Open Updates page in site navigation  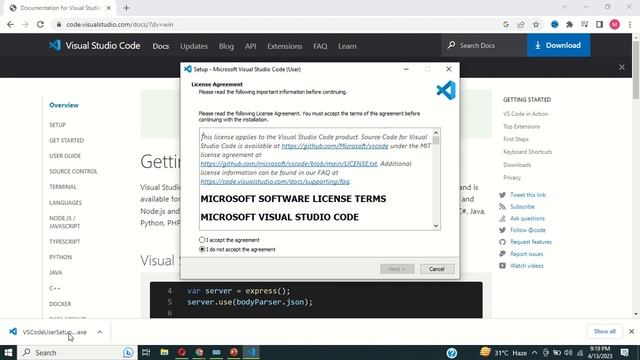[194, 46]
